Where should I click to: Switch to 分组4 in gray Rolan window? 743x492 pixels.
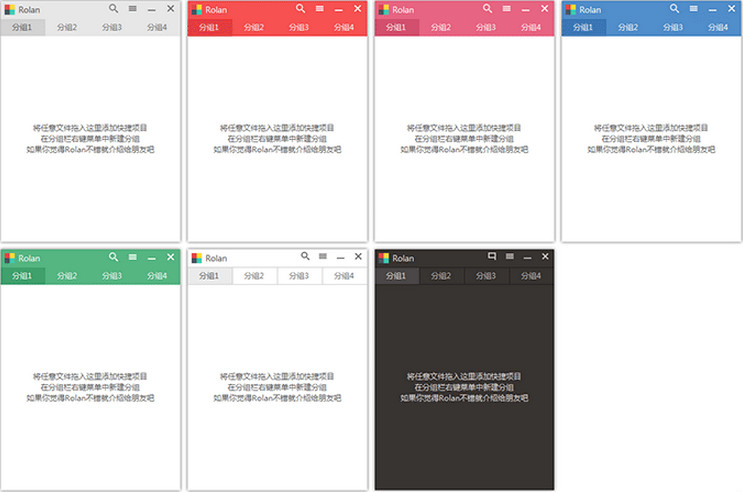[157, 27]
